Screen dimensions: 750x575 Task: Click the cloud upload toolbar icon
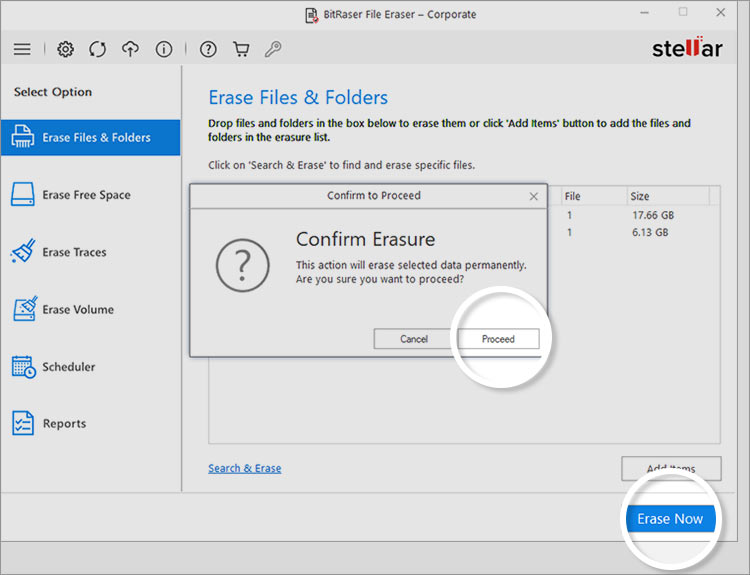(131, 49)
